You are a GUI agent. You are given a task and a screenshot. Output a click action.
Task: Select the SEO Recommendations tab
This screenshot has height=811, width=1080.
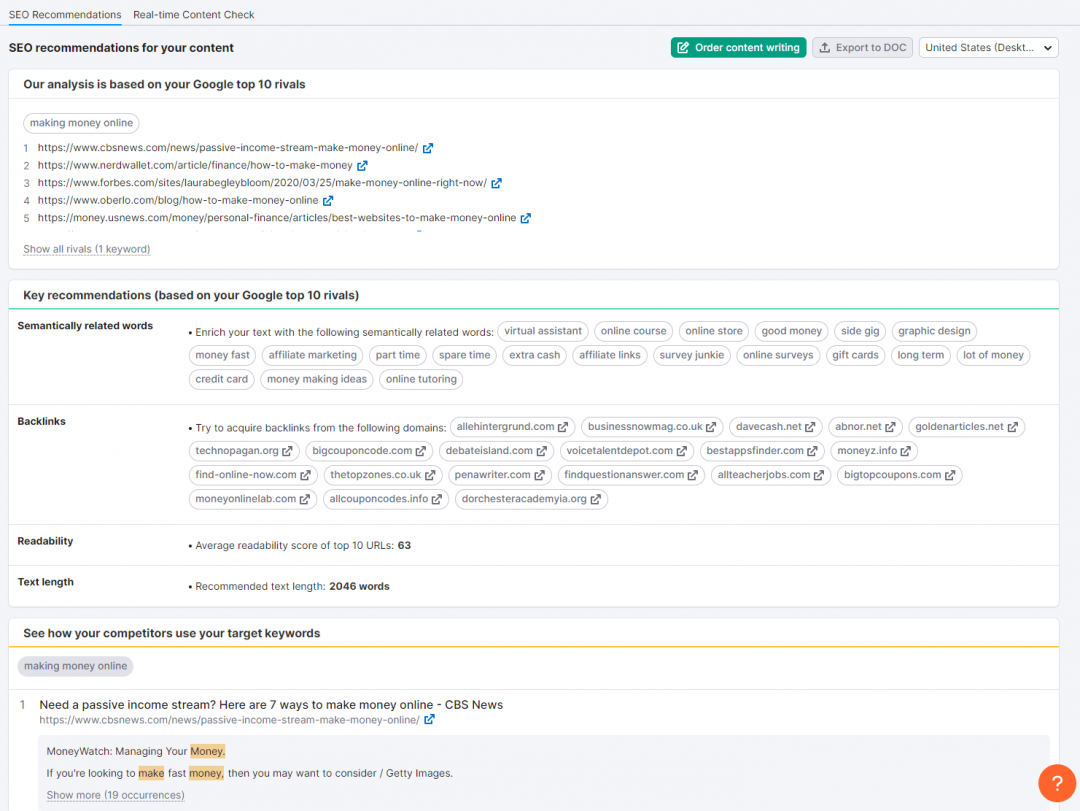[65, 15]
